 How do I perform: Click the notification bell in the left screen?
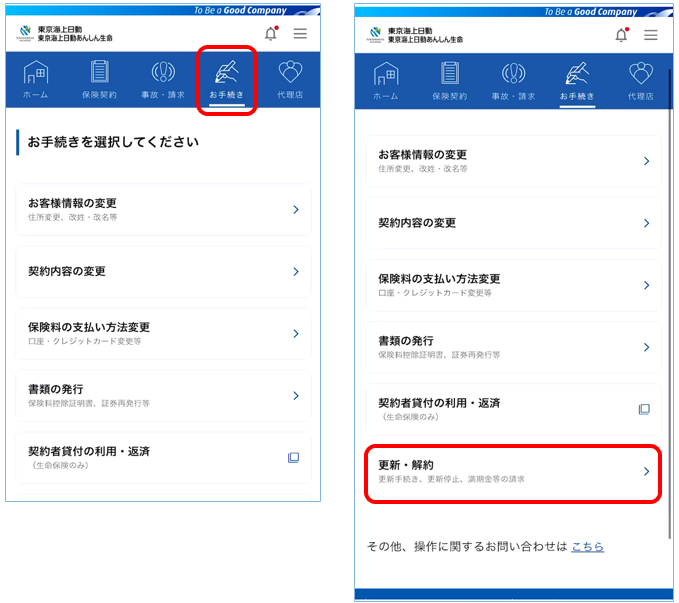coord(270,33)
